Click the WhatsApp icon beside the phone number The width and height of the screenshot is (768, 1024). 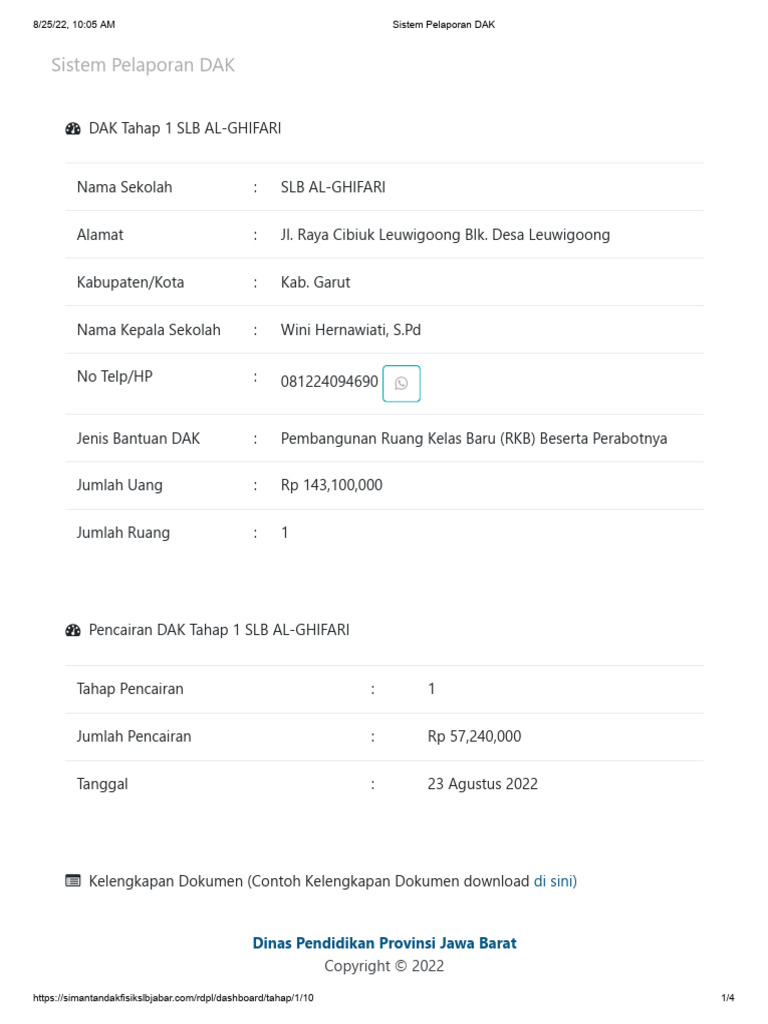pos(401,383)
